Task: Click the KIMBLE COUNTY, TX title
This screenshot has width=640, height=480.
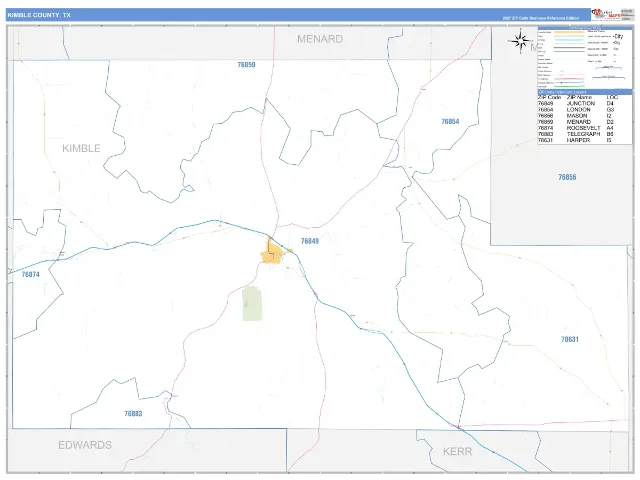Action: click(39, 15)
